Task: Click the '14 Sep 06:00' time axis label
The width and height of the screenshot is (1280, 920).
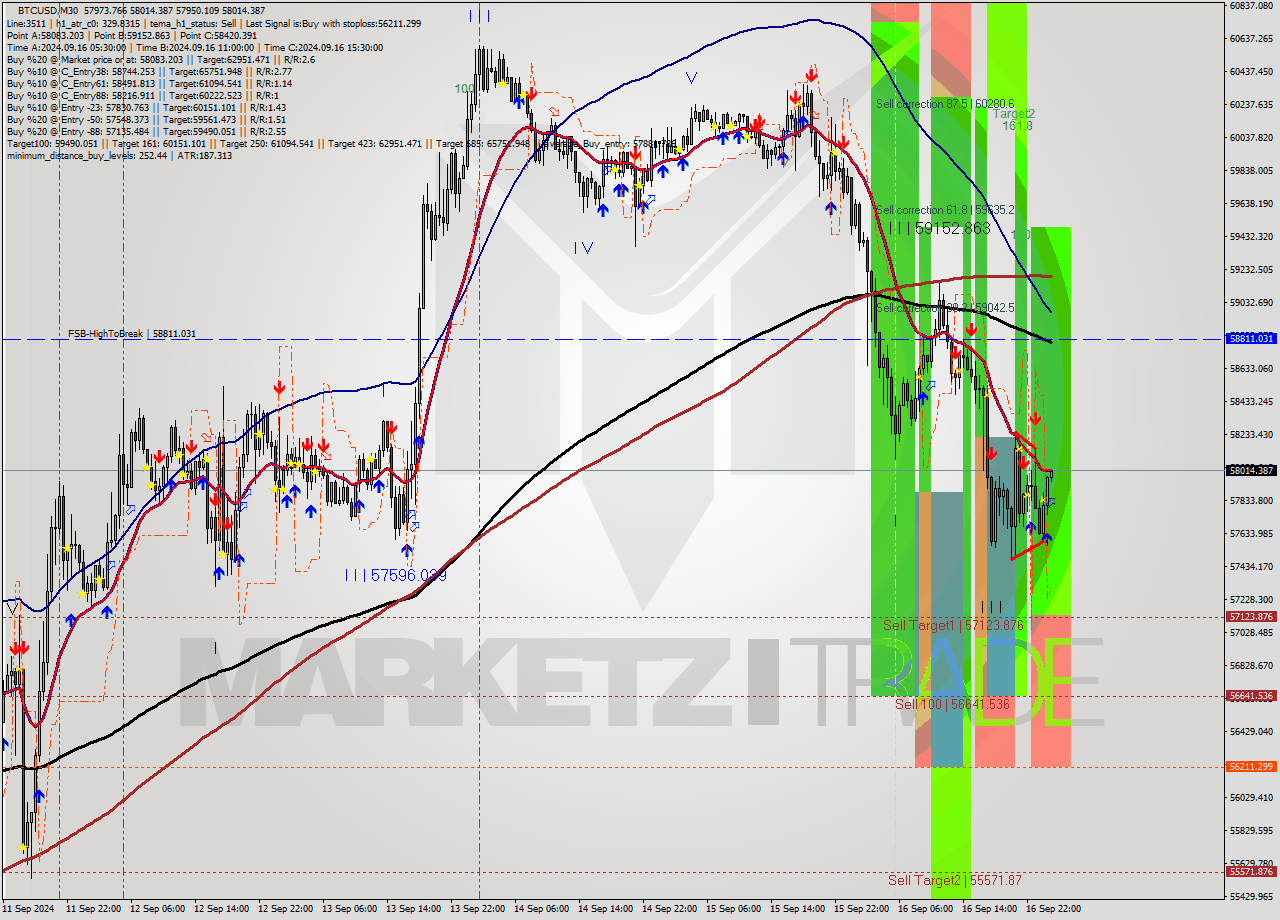Action: click(540, 909)
